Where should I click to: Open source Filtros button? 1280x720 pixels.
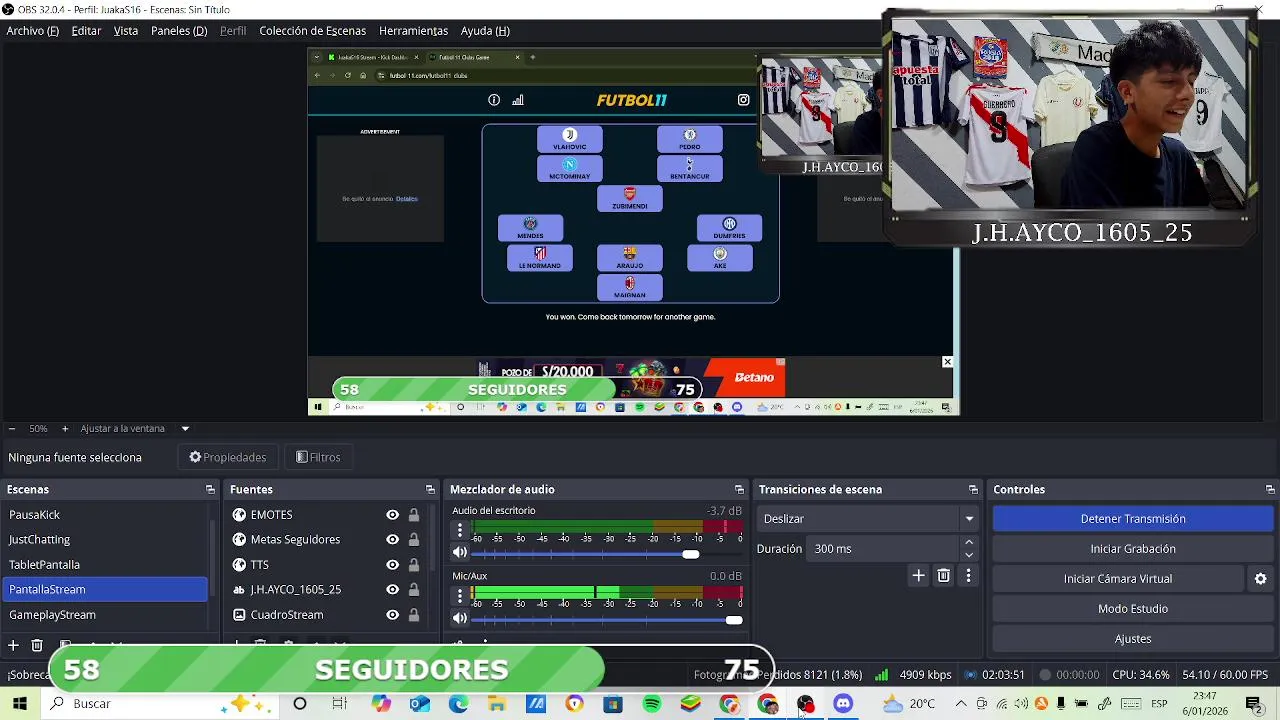tap(319, 458)
